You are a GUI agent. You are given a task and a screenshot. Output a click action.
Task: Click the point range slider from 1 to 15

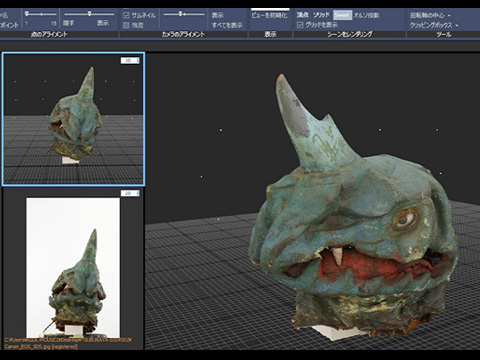click(x=41, y=14)
